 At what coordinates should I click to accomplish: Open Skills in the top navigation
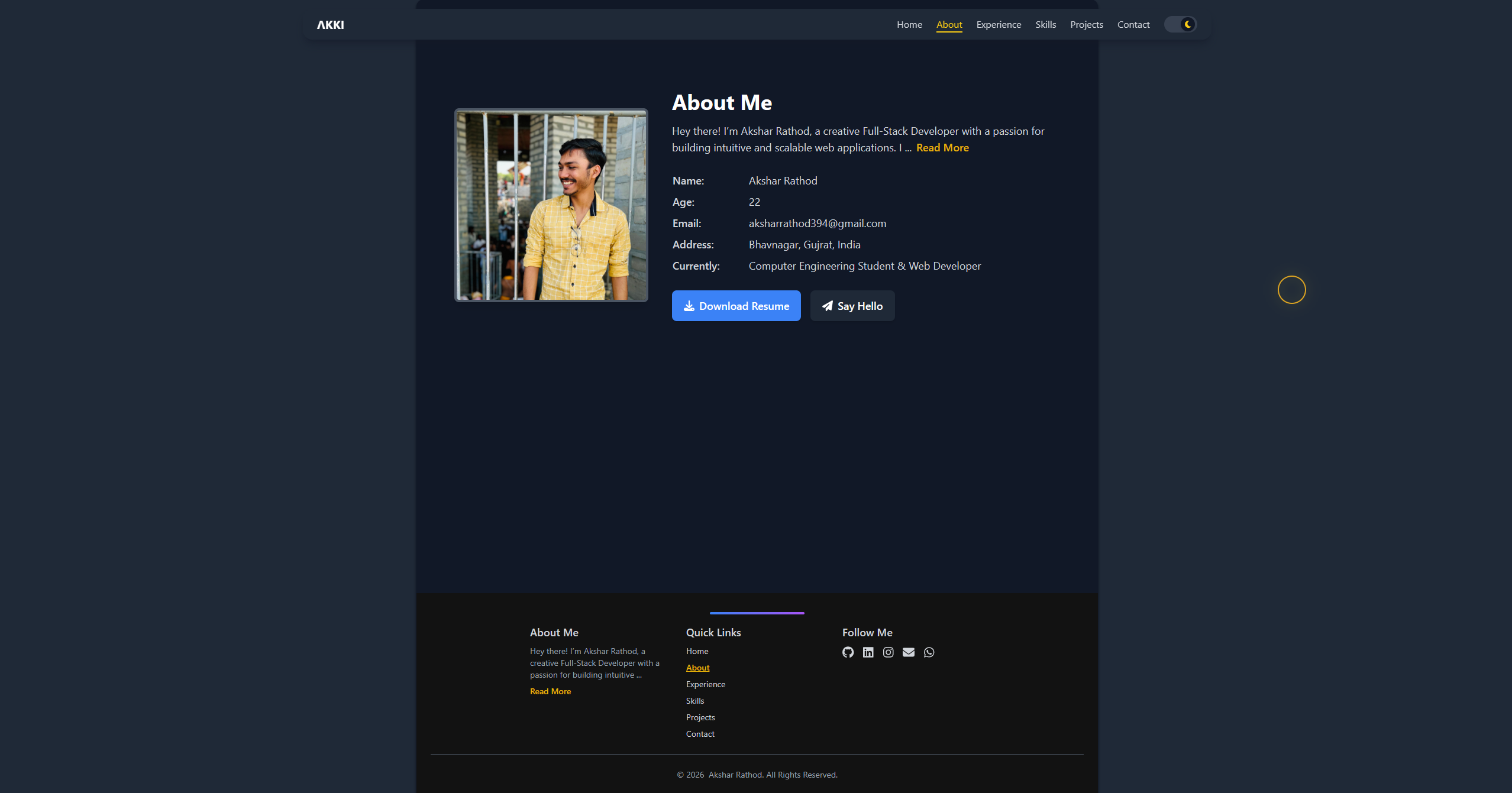point(1045,24)
